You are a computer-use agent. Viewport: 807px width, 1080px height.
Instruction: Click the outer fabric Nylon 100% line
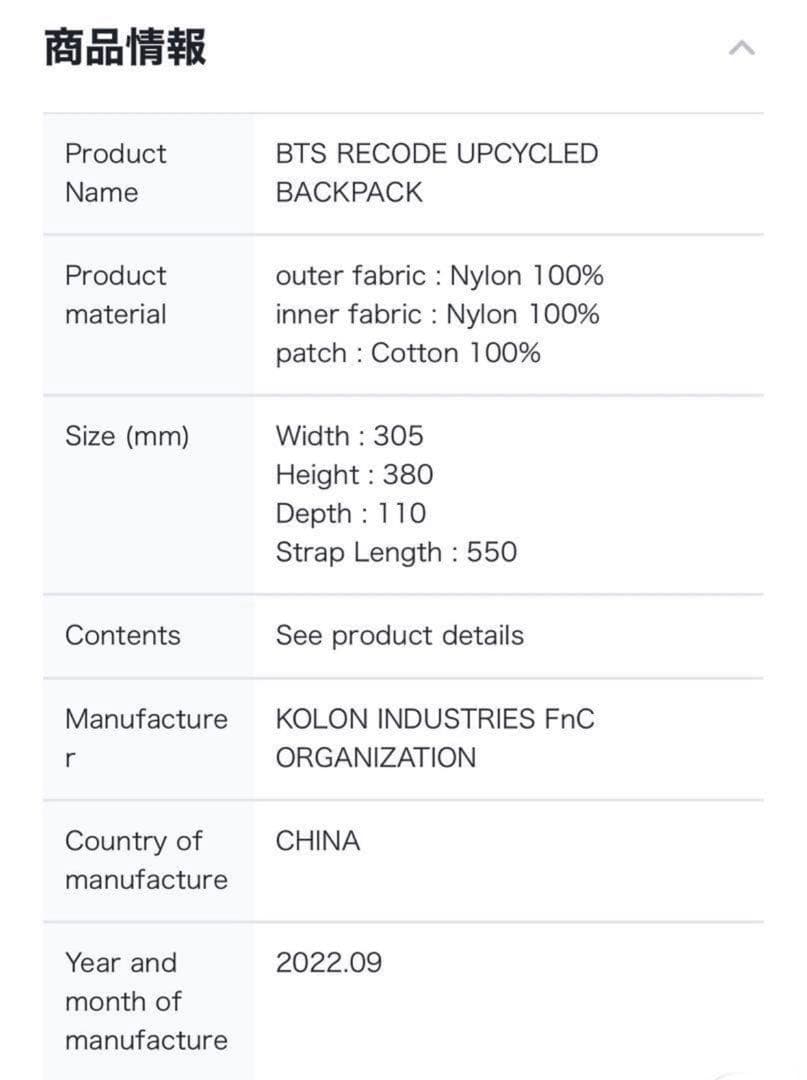click(x=439, y=275)
